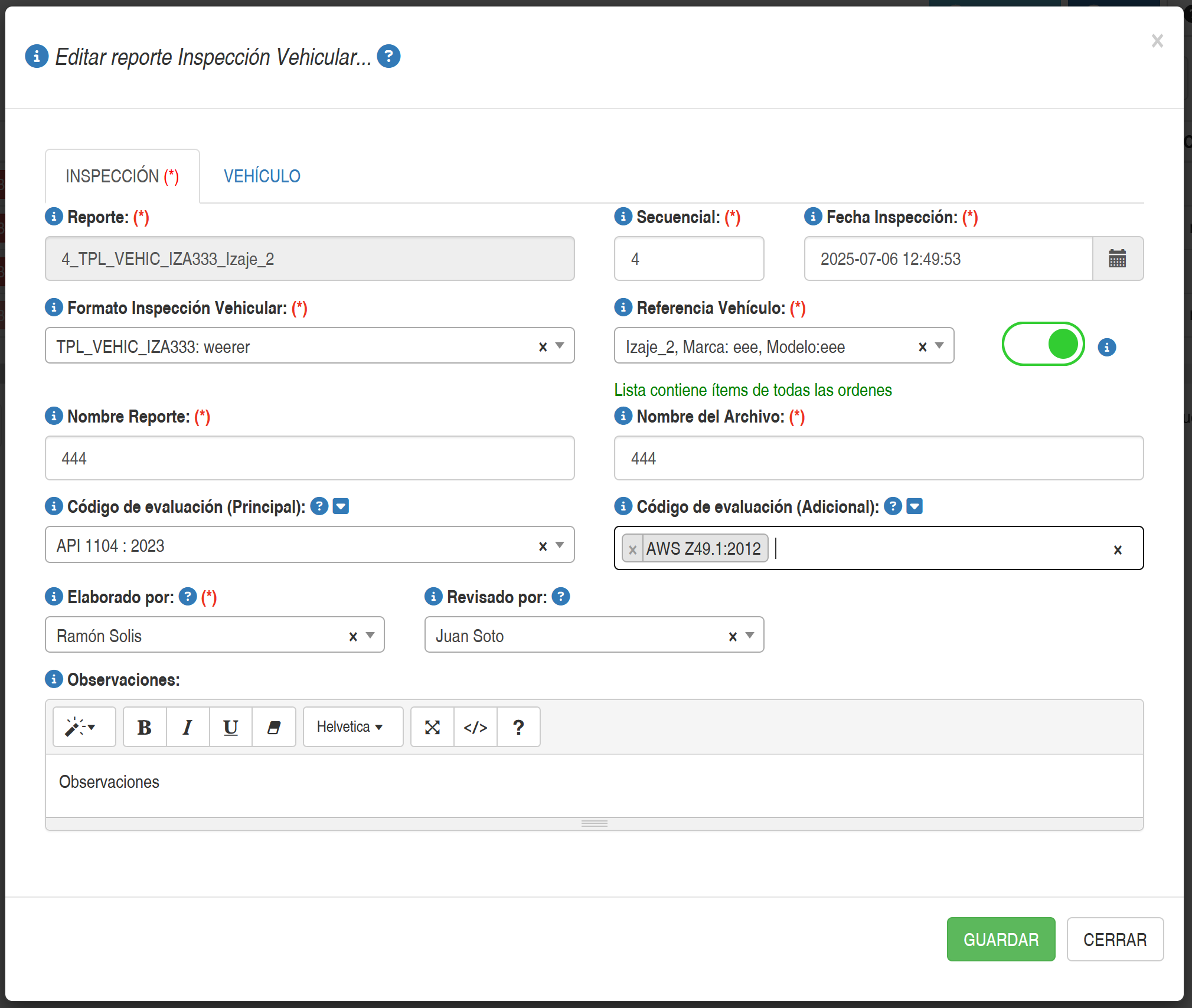Toggle italic formatting in editor toolbar
Image resolution: width=1192 pixels, height=1008 pixels.
[x=188, y=727]
